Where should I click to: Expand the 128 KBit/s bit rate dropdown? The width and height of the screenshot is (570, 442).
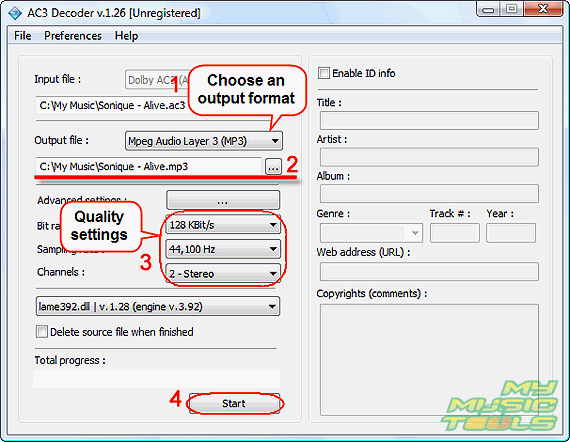(223, 225)
